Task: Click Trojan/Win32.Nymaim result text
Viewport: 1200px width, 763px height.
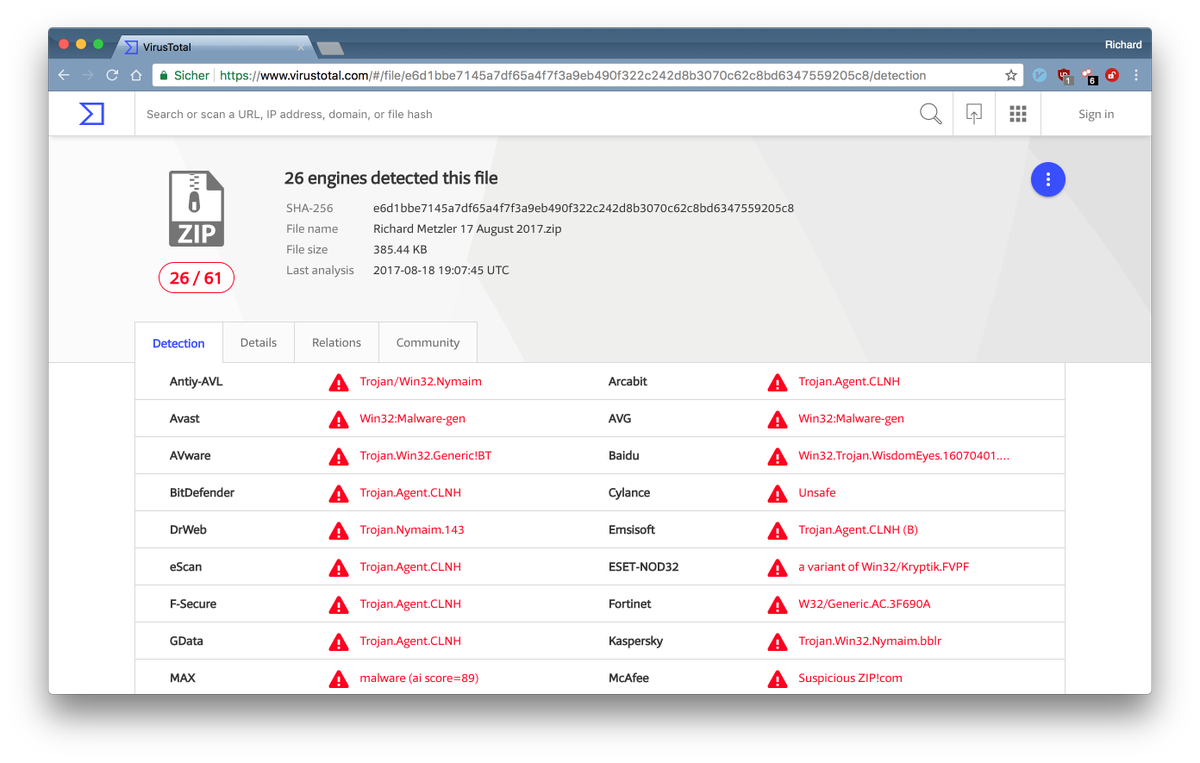Action: 421,381
